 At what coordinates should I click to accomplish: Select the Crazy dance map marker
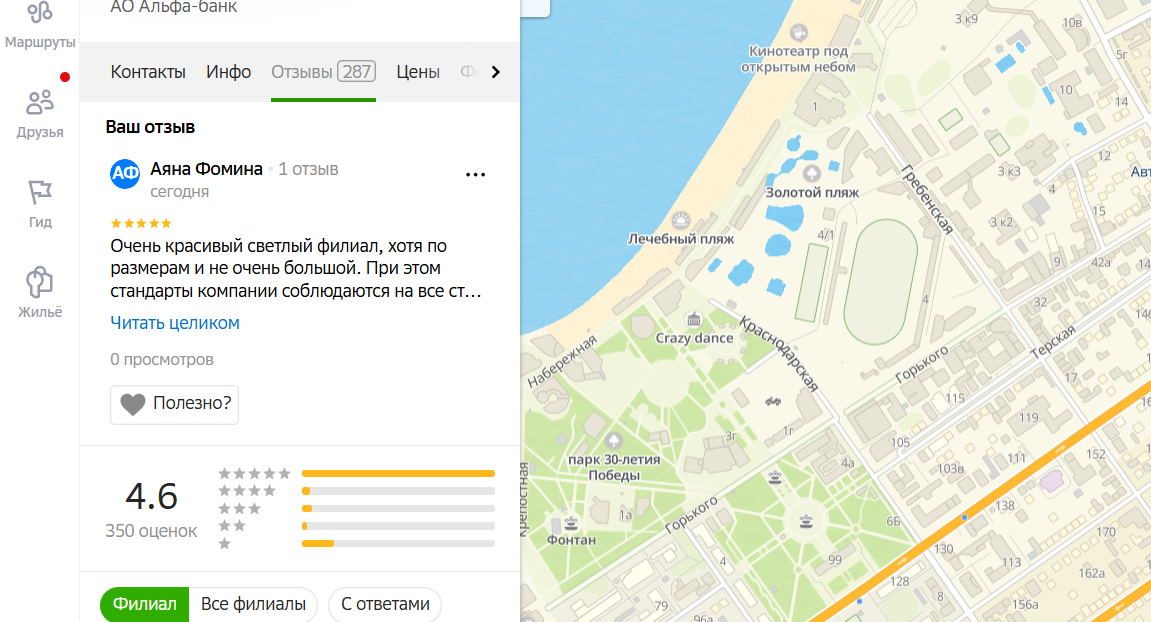click(694, 319)
